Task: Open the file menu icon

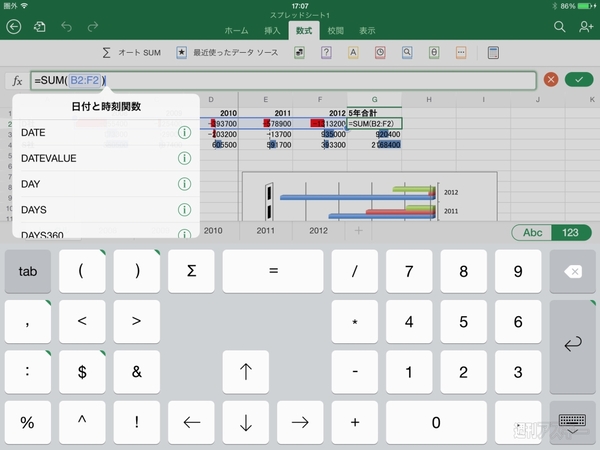Action: tap(39, 27)
